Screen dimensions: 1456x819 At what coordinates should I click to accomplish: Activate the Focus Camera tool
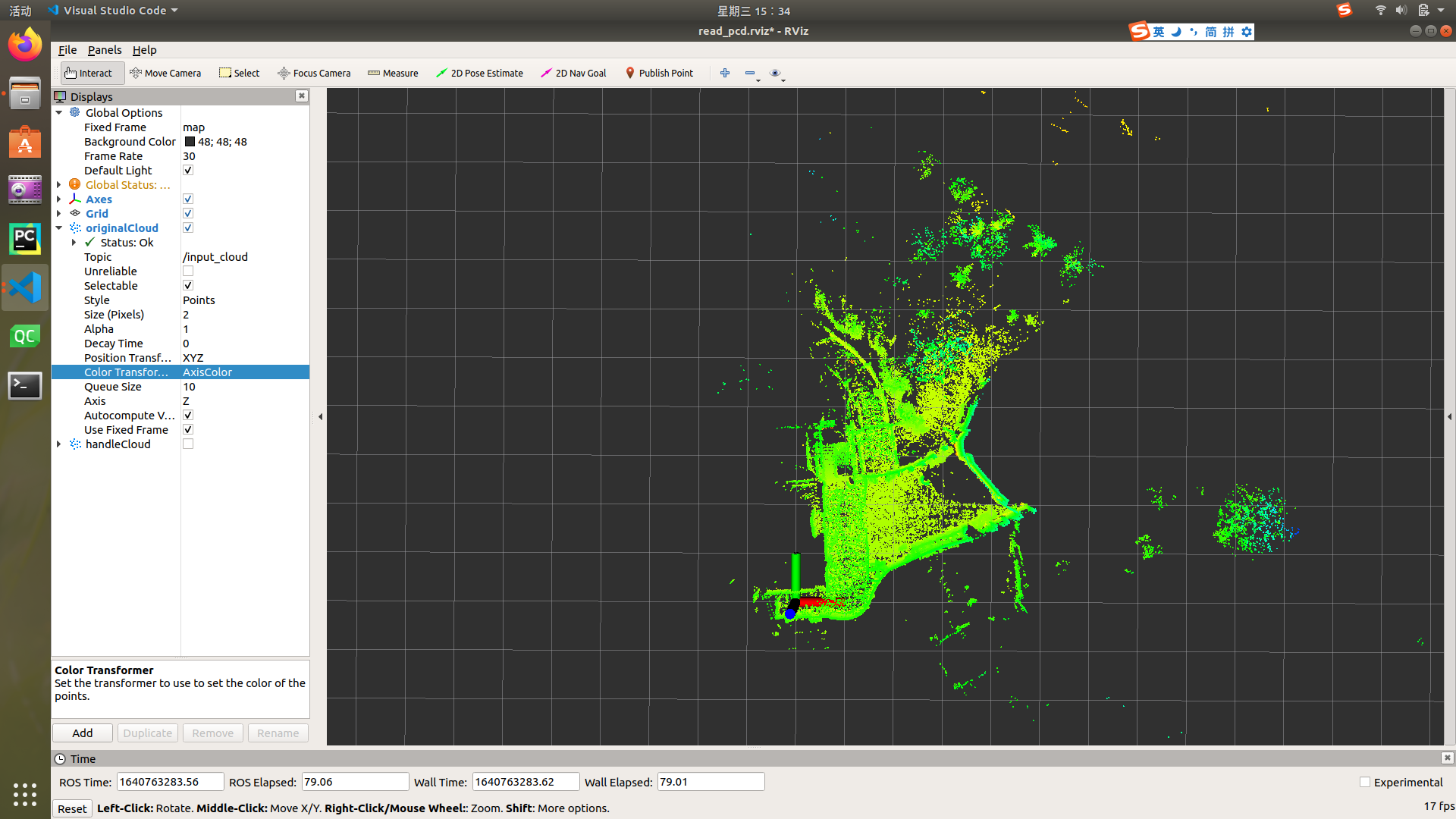tap(314, 73)
